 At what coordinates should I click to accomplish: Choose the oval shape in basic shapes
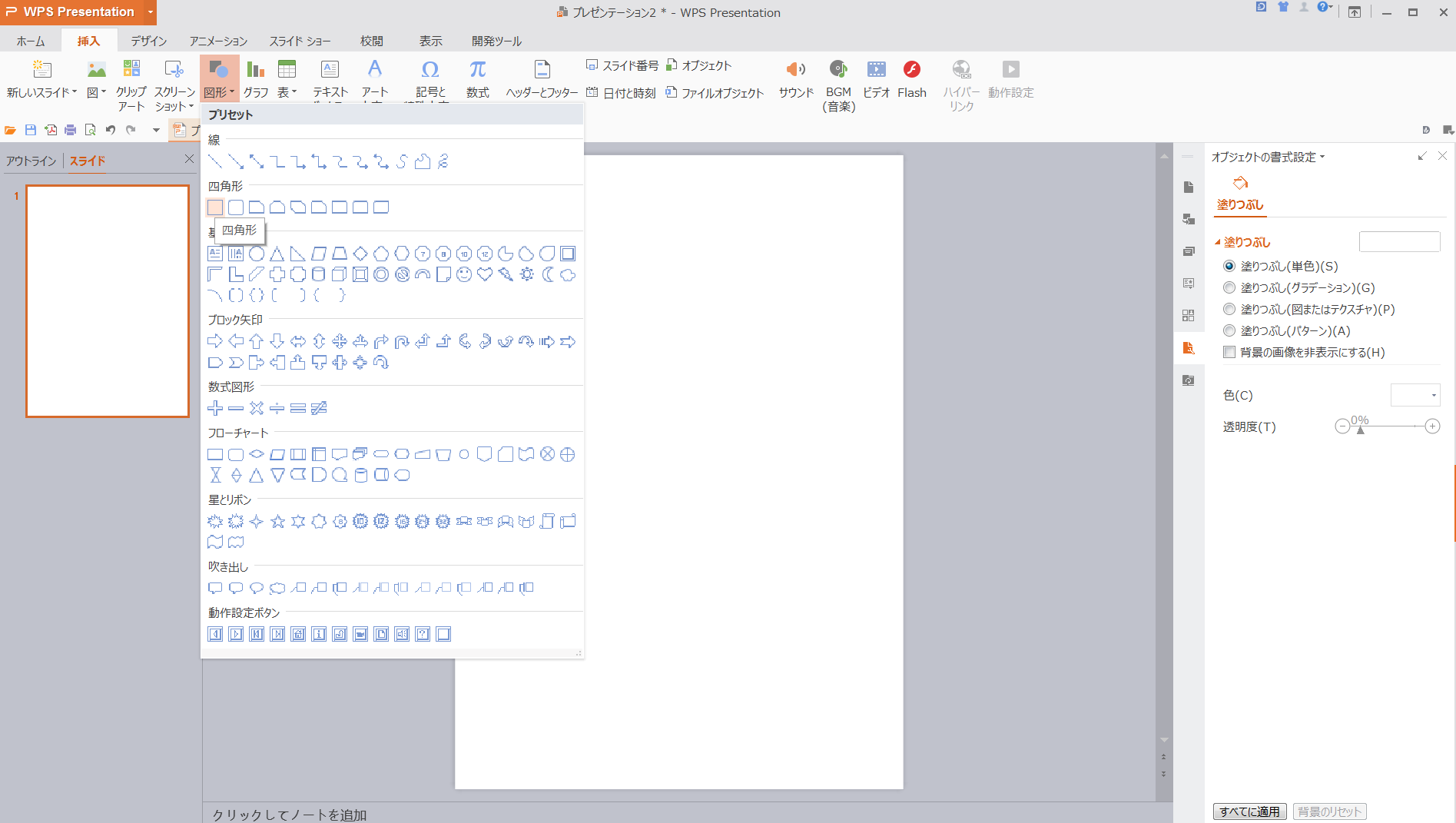257,254
